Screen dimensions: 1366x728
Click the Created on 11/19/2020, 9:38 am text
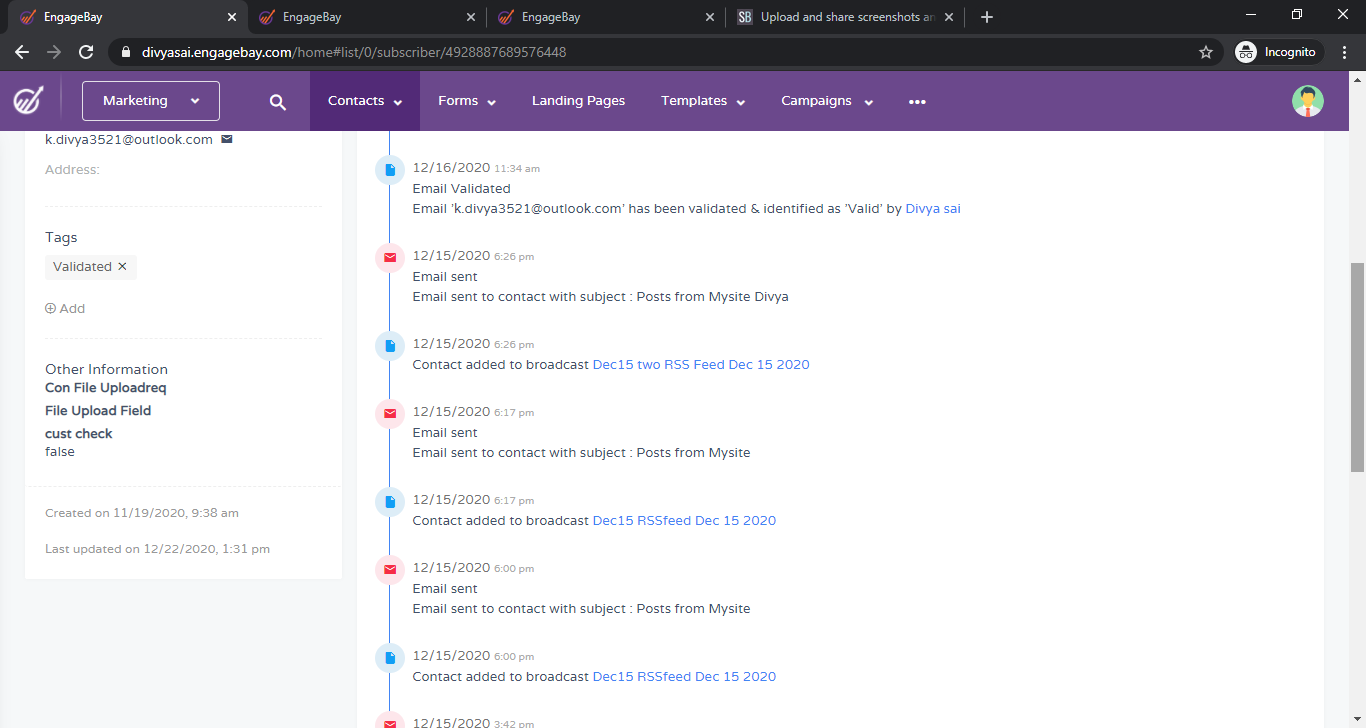(142, 513)
